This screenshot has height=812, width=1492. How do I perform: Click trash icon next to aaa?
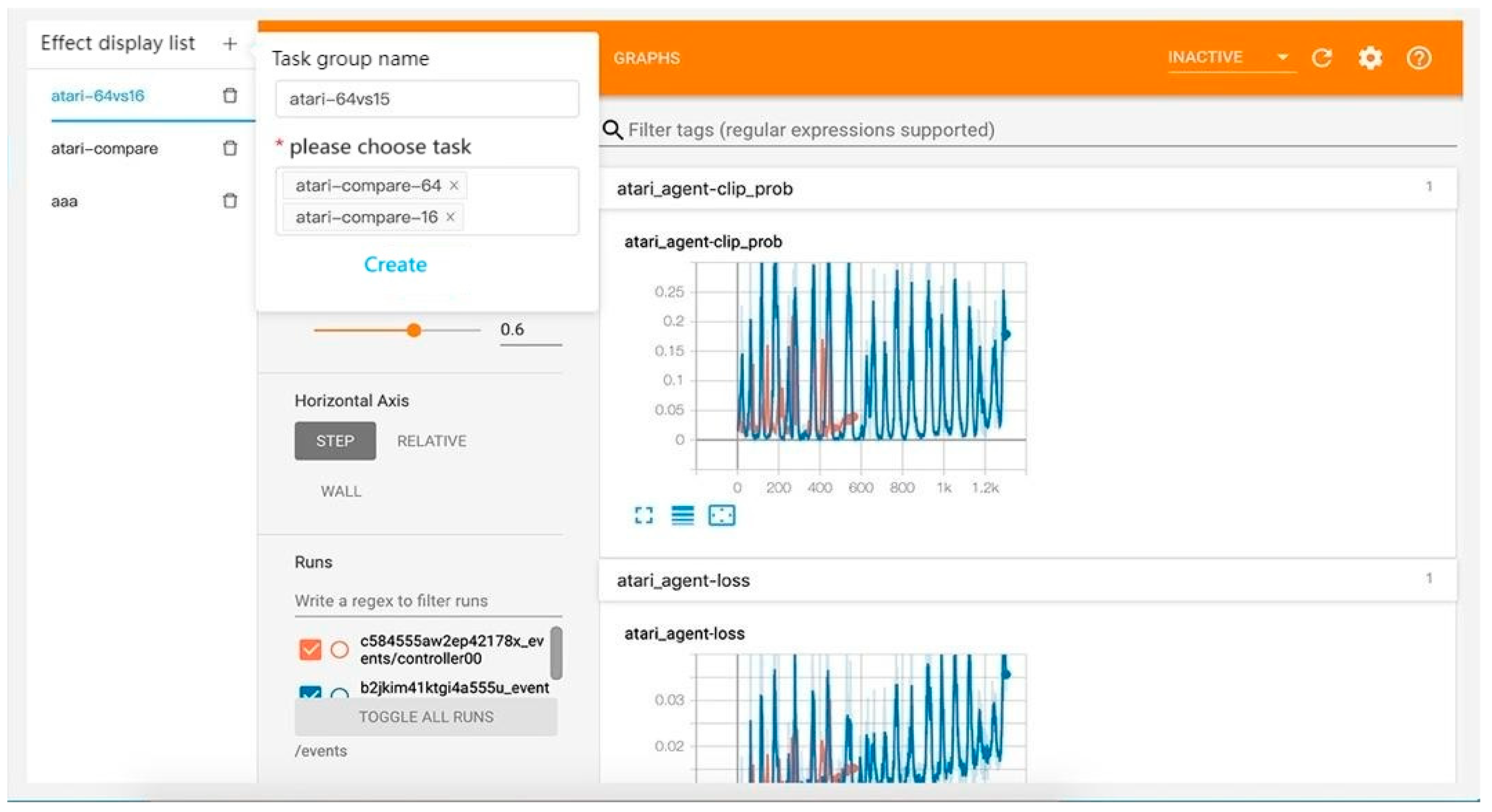pyautogui.click(x=230, y=200)
